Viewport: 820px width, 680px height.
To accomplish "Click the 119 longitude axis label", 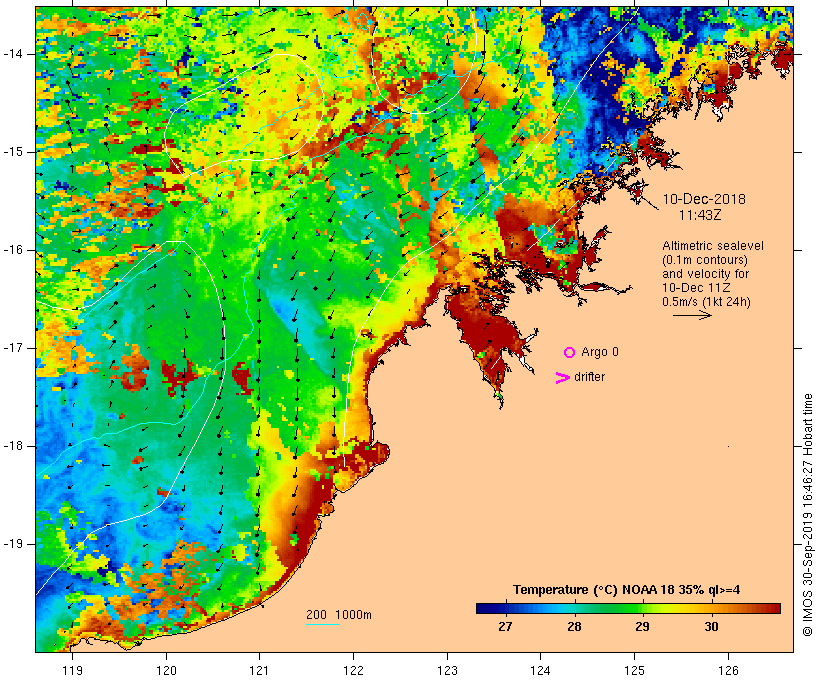I will pyautogui.click(x=72, y=671).
